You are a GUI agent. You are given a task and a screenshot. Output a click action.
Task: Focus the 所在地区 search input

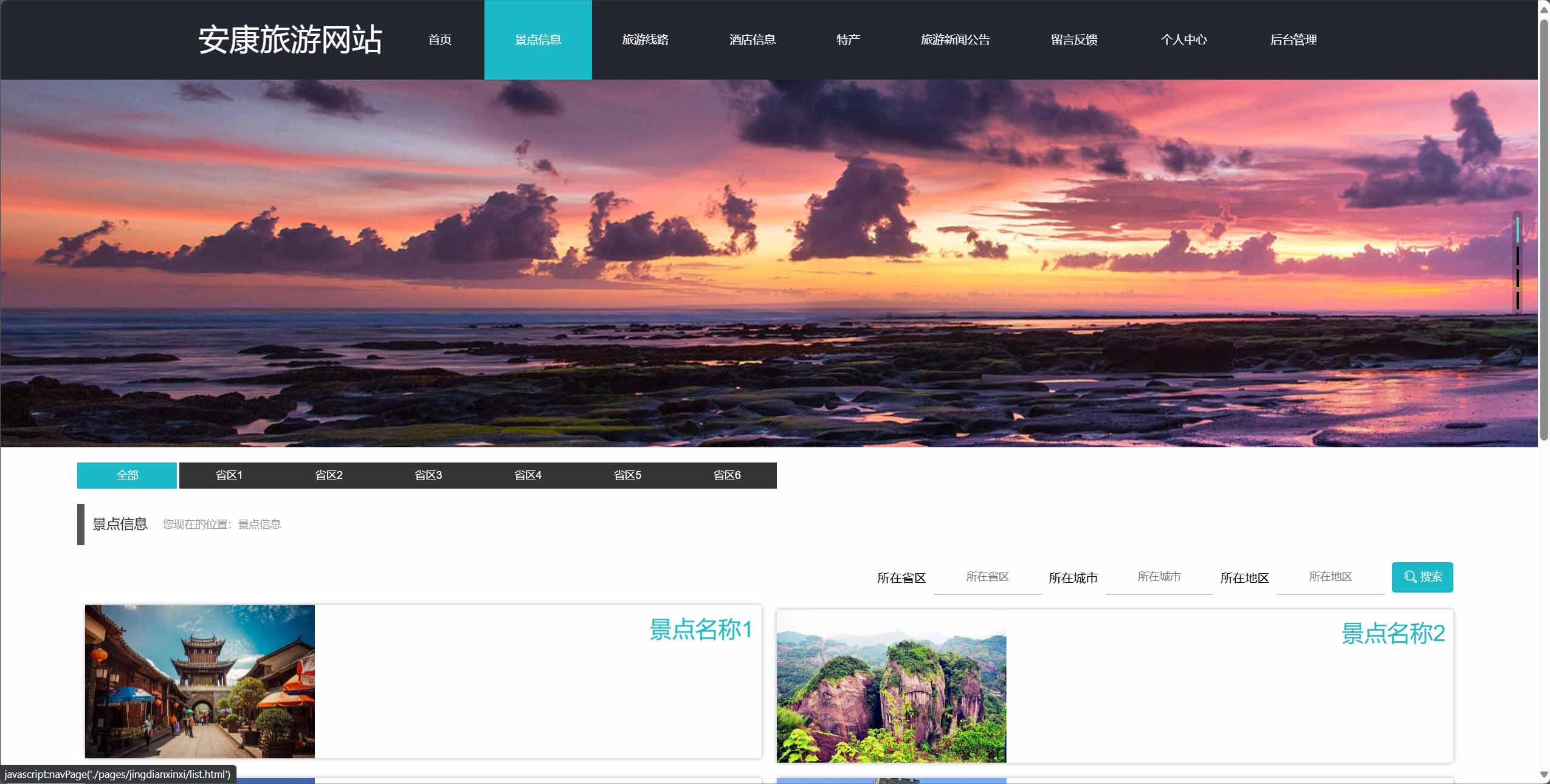(1330, 577)
